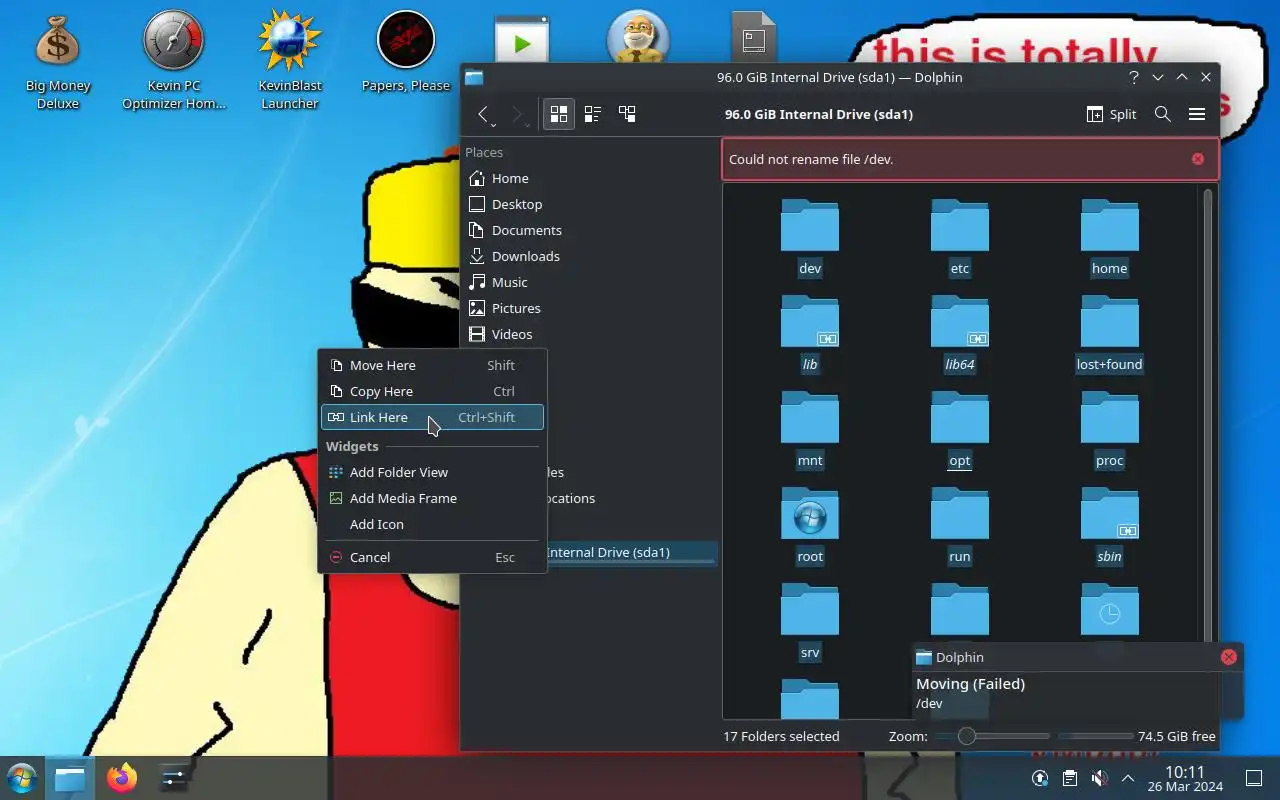1280x800 pixels.
Task: Go to Desktop in Places sidebar
Action: point(589,204)
